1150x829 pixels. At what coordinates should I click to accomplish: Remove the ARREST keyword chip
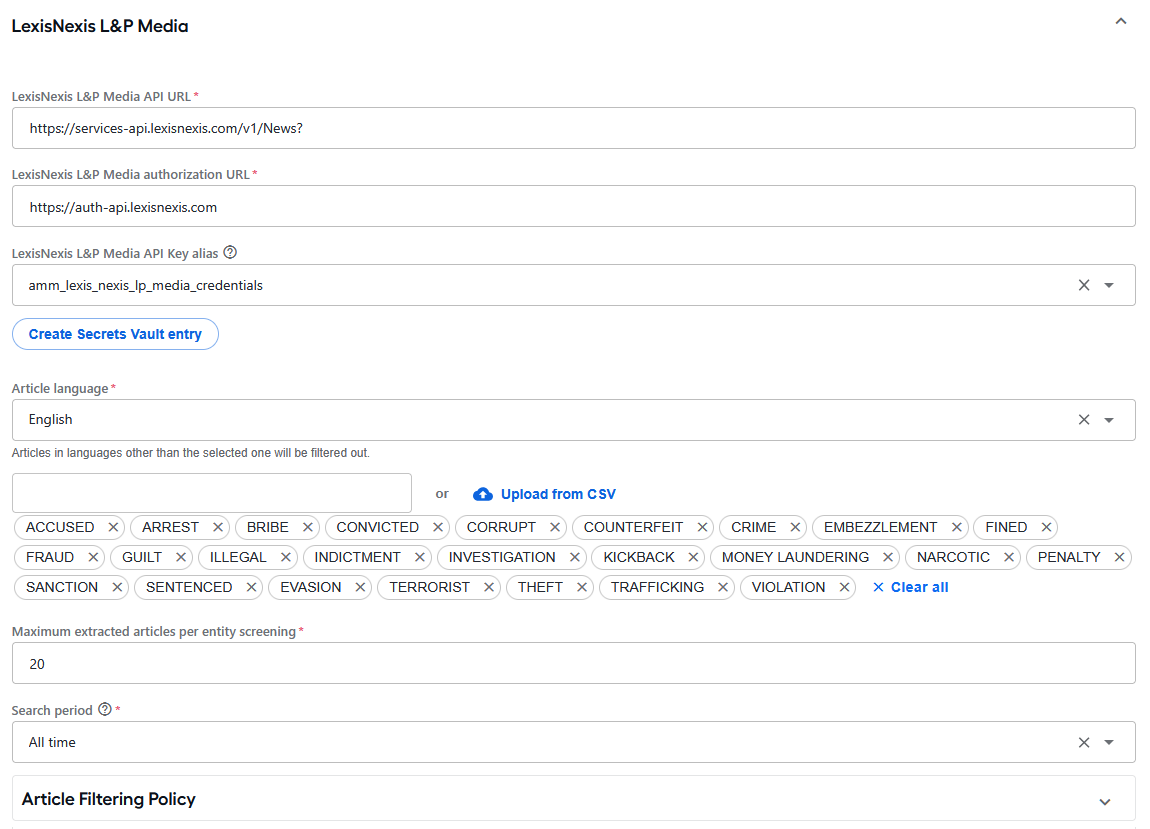218,527
